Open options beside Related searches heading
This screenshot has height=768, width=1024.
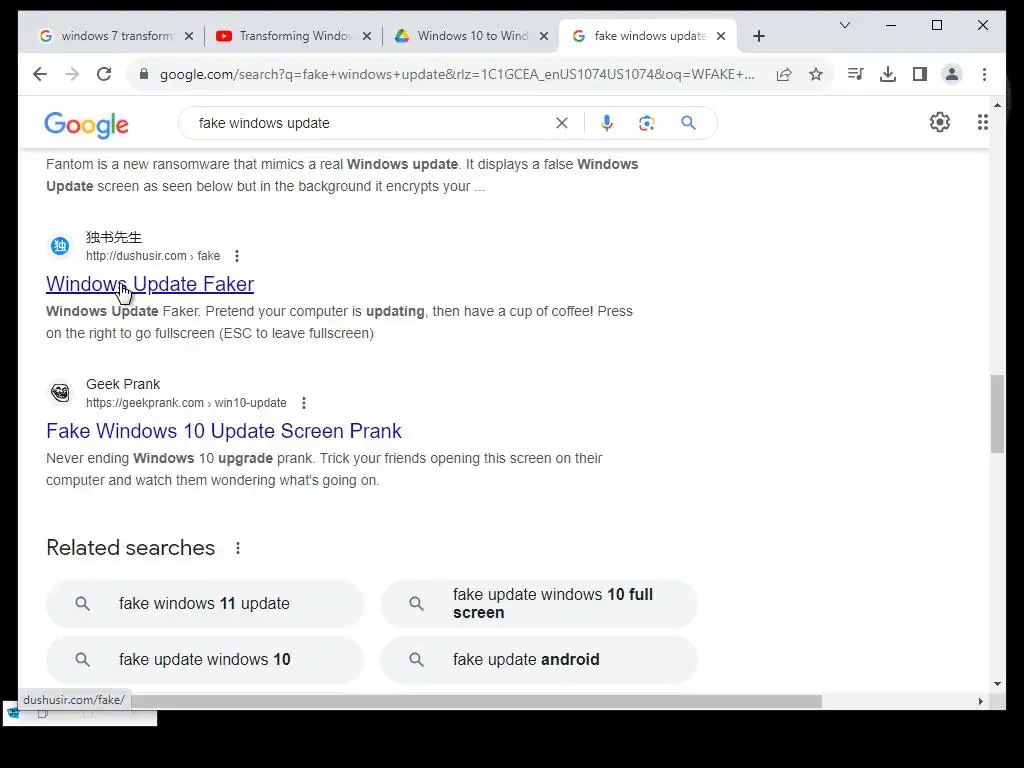click(238, 548)
